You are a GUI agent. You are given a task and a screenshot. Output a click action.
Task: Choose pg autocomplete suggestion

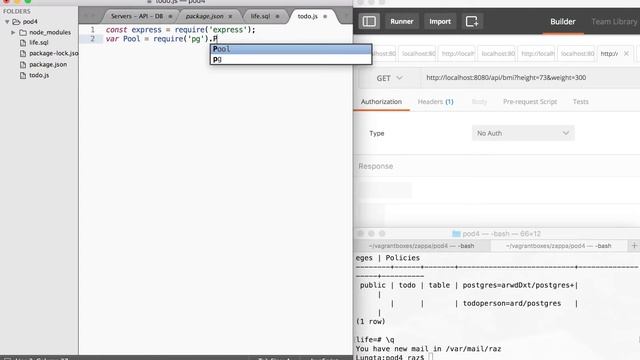click(x=291, y=59)
